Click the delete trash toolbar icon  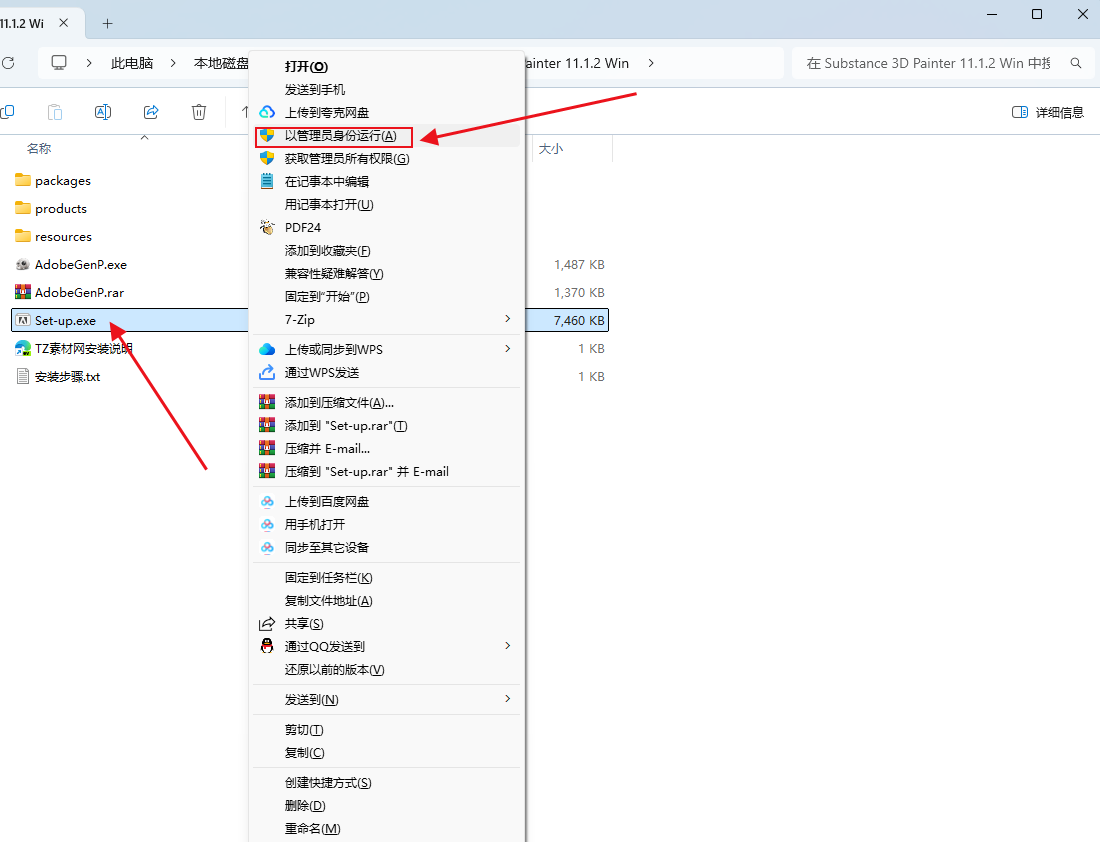tap(199, 112)
